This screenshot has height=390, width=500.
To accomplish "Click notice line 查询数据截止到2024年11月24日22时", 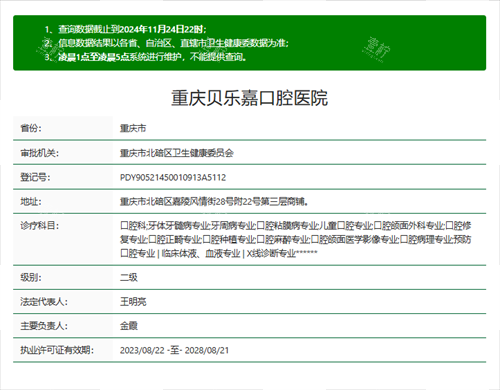I will 132,29.
